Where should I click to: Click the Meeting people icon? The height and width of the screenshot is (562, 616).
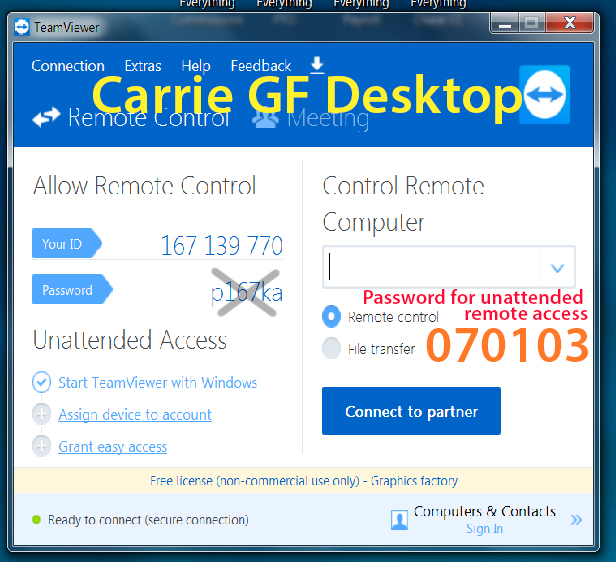pos(266,117)
